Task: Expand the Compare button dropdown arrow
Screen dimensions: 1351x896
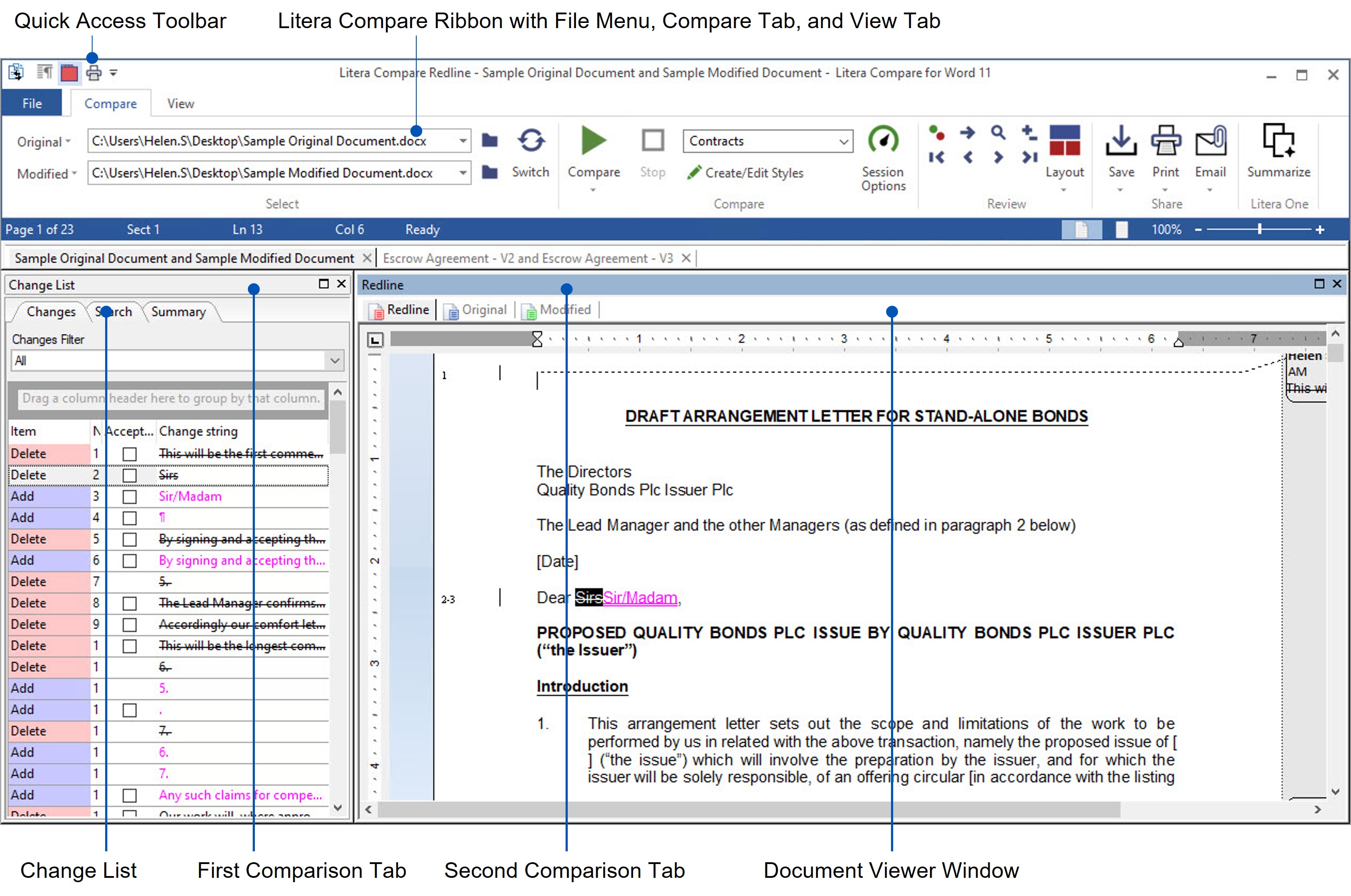Action: click(x=593, y=189)
